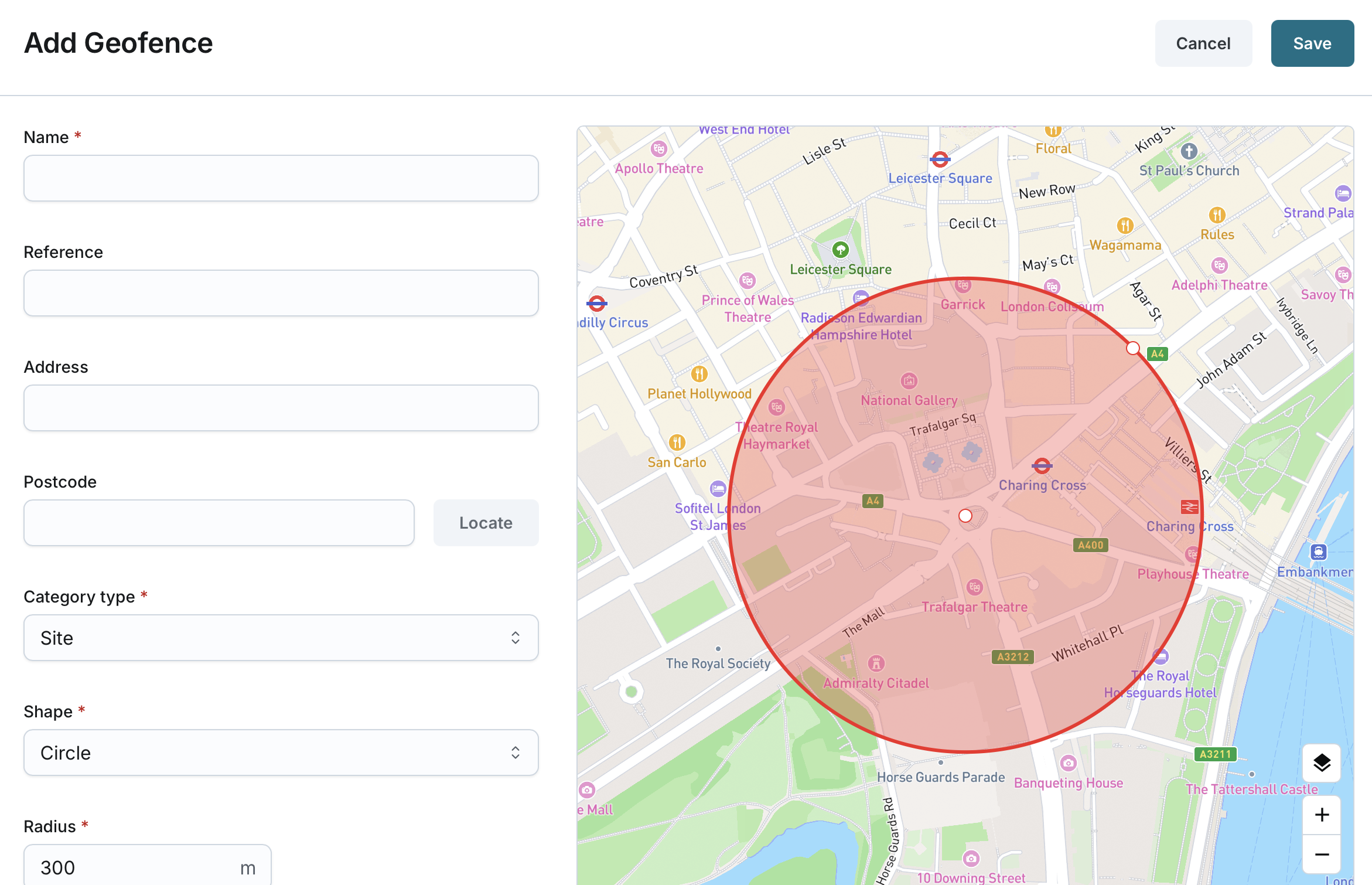The width and height of the screenshot is (1372, 885).
Task: Click the Planet Hollywood restaurant marker
Action: point(699,373)
